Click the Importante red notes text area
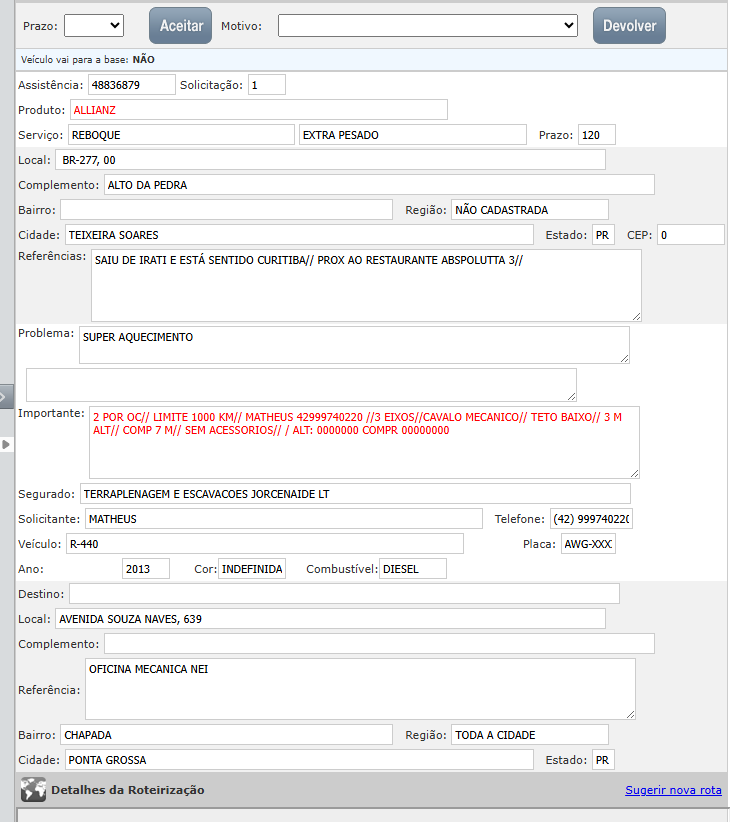The image size is (730, 822). 364,442
